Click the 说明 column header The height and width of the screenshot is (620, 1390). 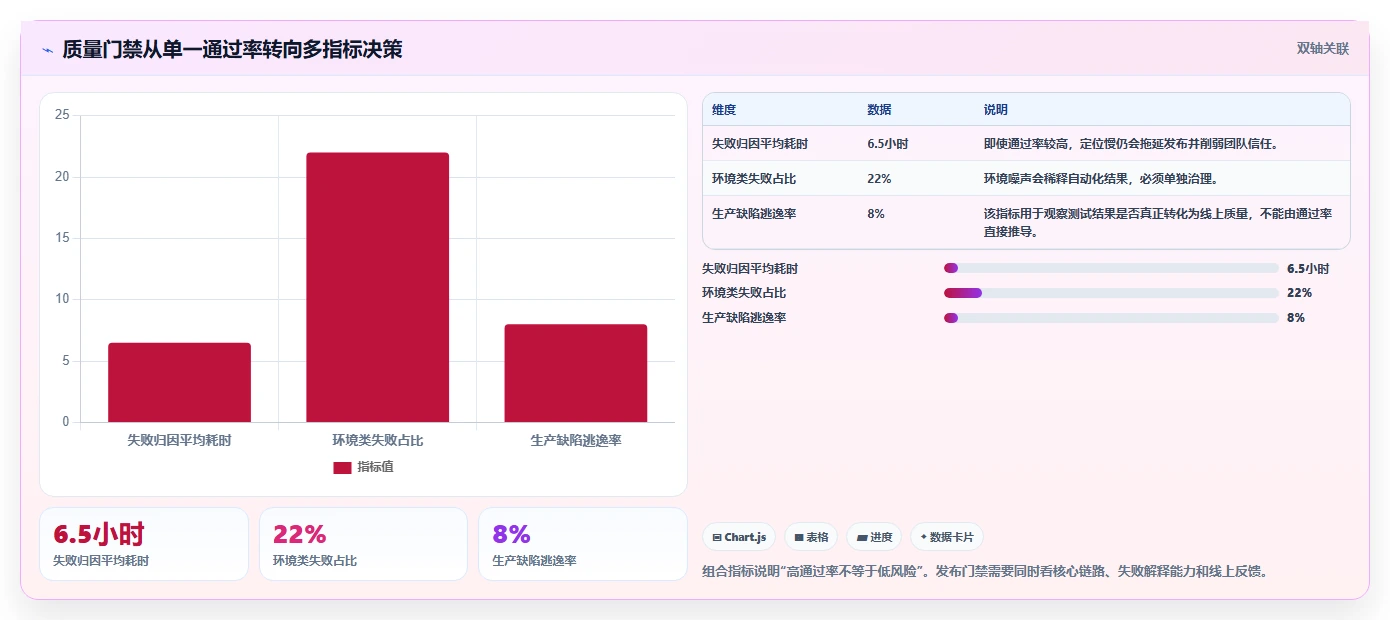pyautogui.click(x=996, y=110)
